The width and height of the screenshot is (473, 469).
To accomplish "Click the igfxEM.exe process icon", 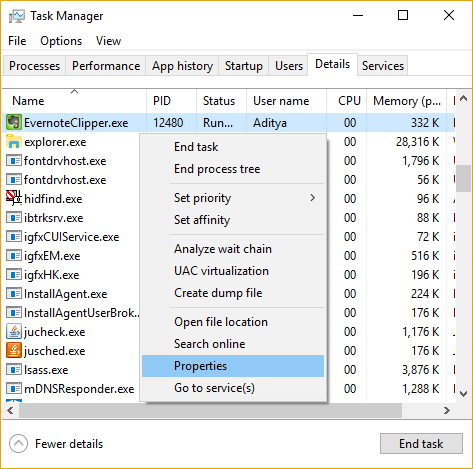I will 14,256.
